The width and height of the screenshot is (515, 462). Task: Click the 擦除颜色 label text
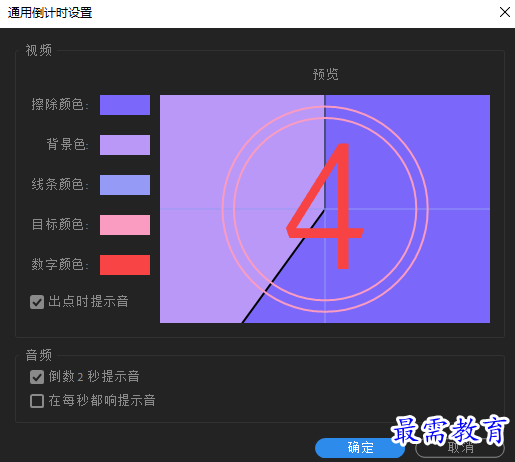click(x=60, y=105)
